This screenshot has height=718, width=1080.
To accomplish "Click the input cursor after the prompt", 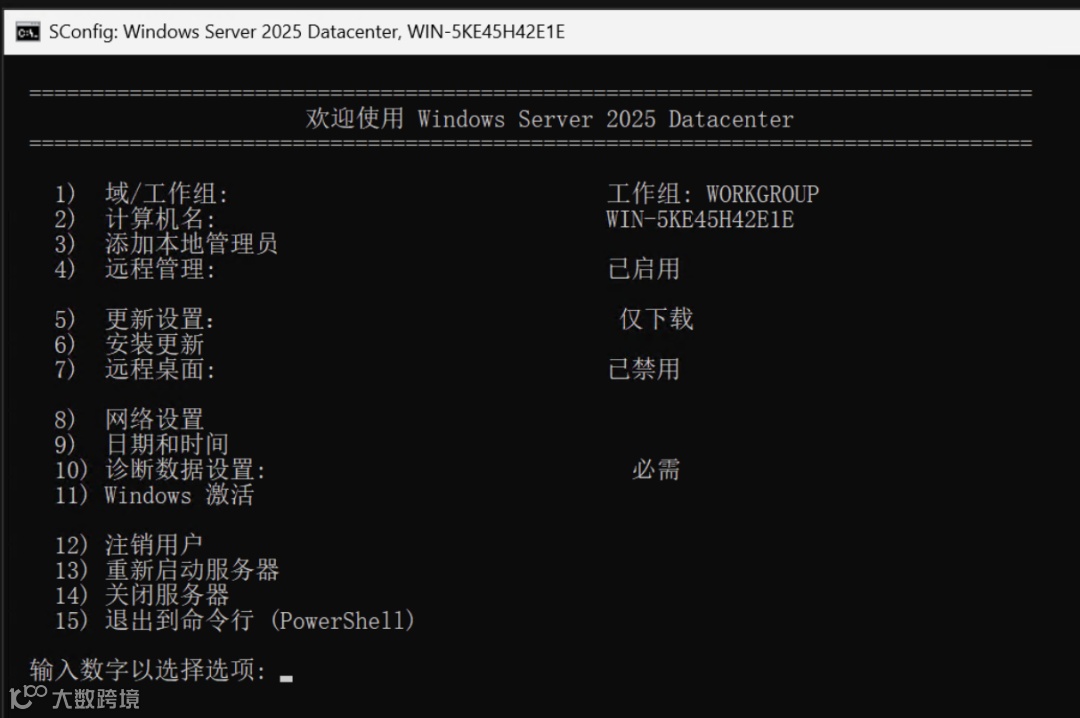I will (287, 679).
